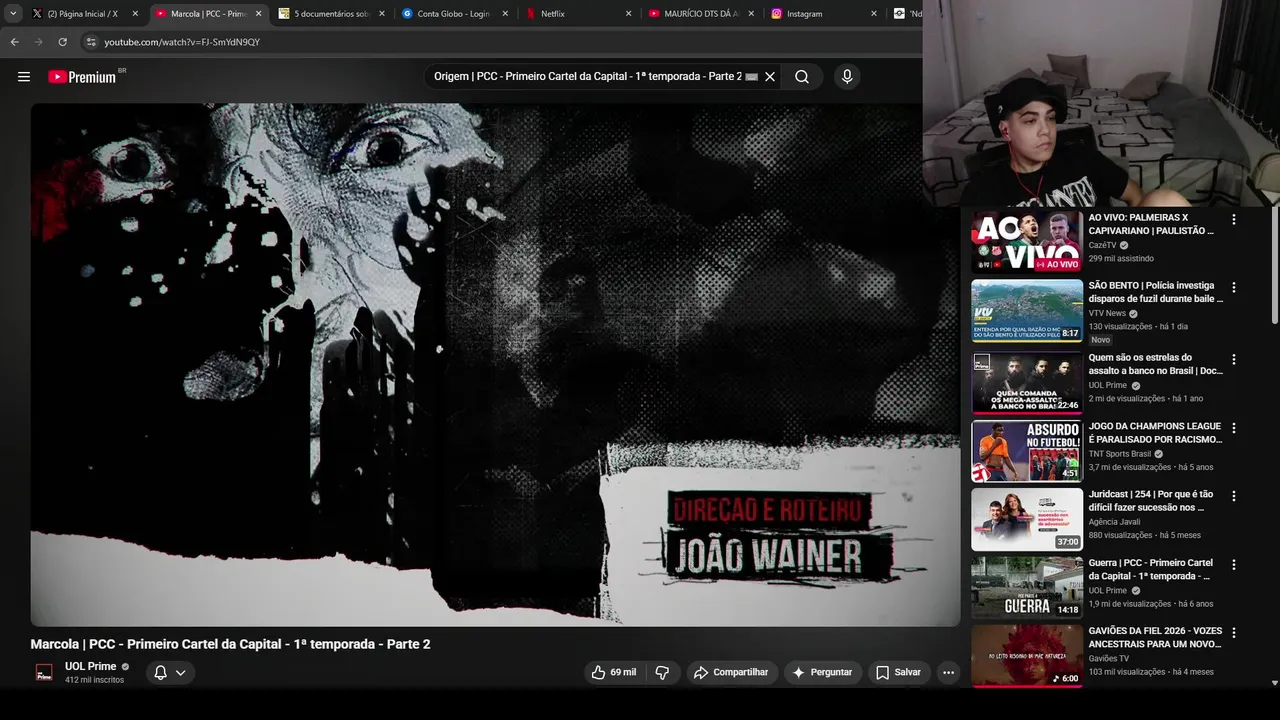This screenshot has width=1280, height=720.
Task: Close the Netflix tab
Action: tap(629, 14)
